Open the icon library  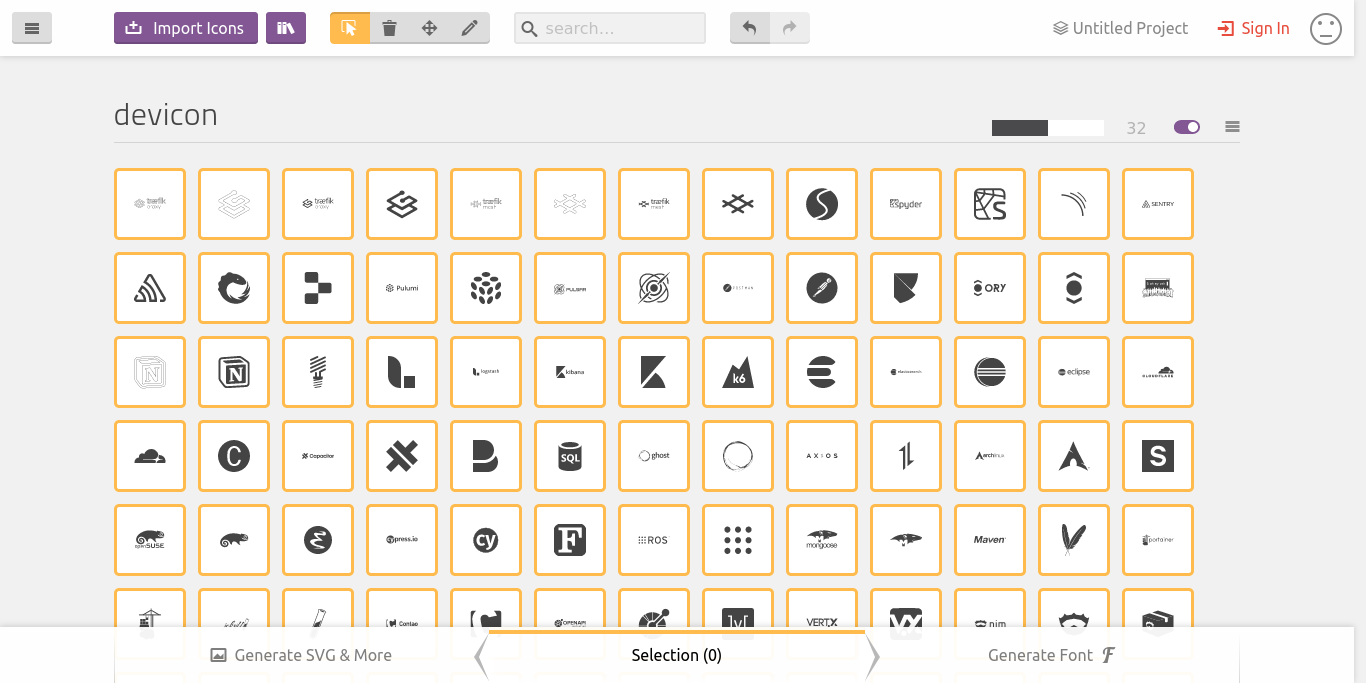coord(286,28)
